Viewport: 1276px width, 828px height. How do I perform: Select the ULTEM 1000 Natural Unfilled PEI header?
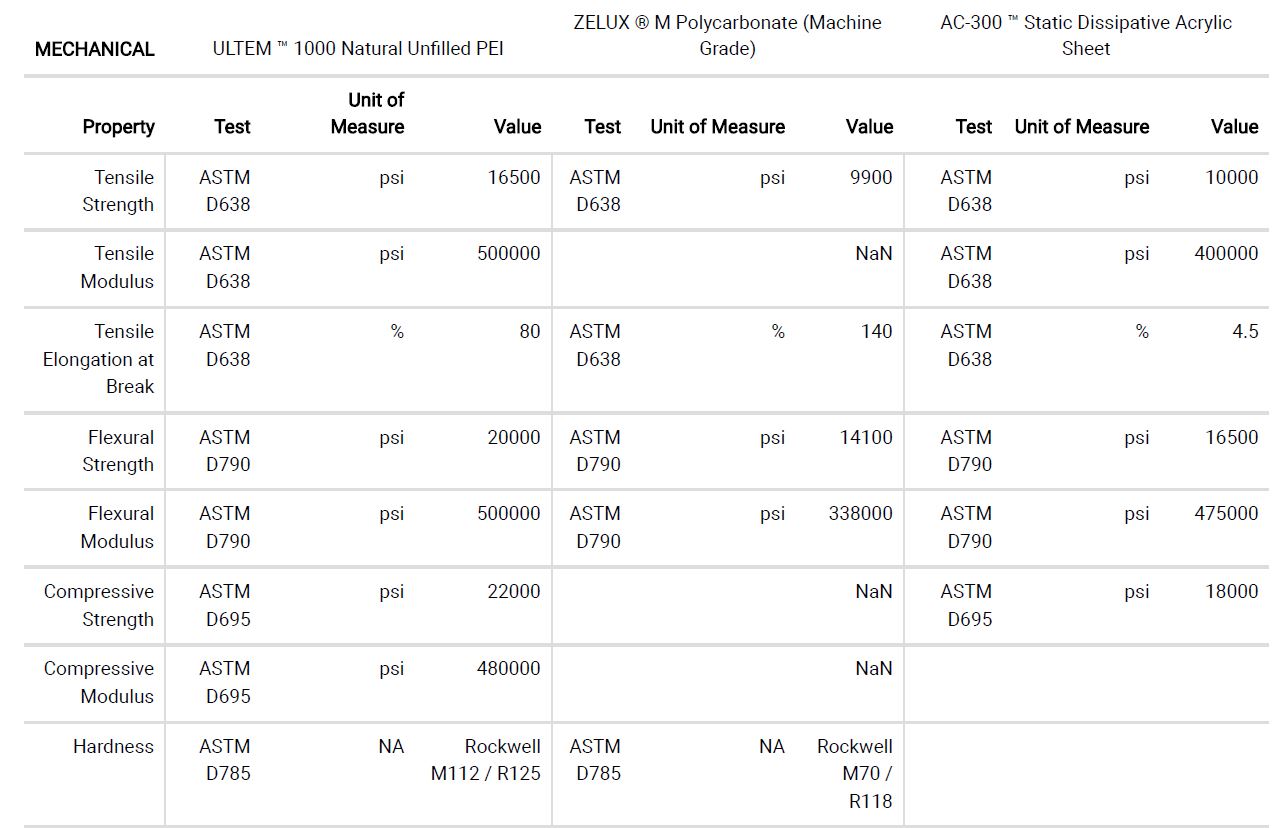click(358, 49)
